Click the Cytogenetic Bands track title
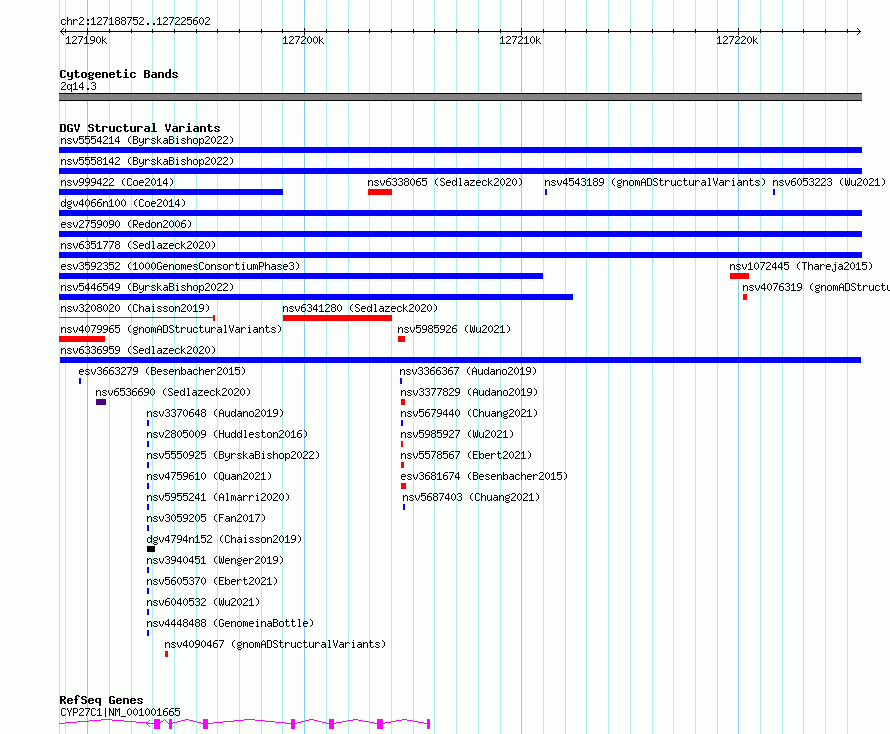 [119, 74]
